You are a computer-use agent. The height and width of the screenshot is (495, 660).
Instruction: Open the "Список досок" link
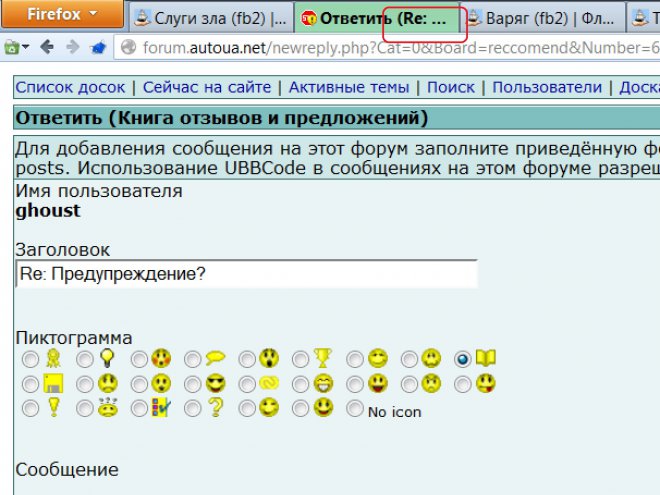point(71,88)
